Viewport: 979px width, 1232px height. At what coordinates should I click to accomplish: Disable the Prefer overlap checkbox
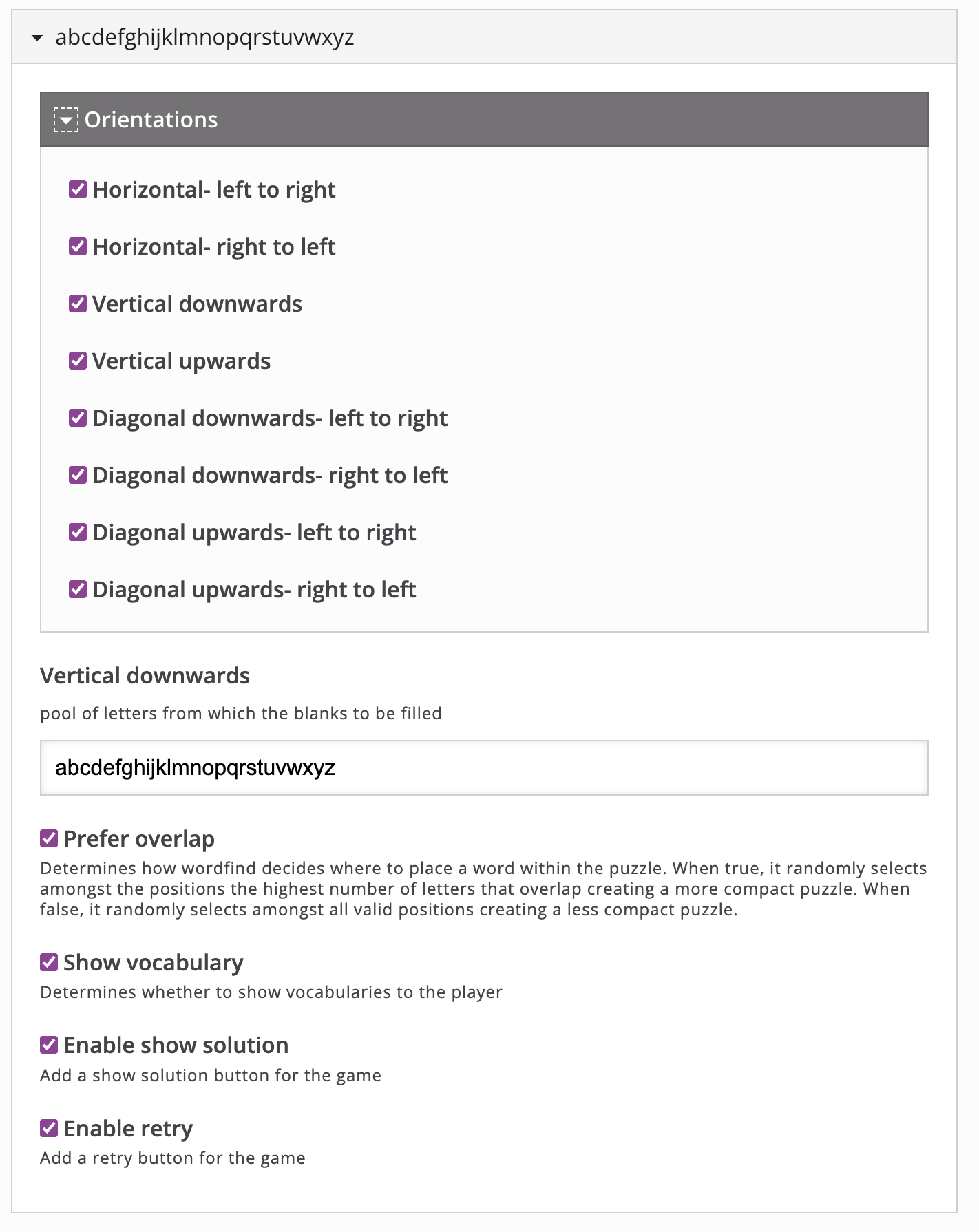[x=49, y=838]
